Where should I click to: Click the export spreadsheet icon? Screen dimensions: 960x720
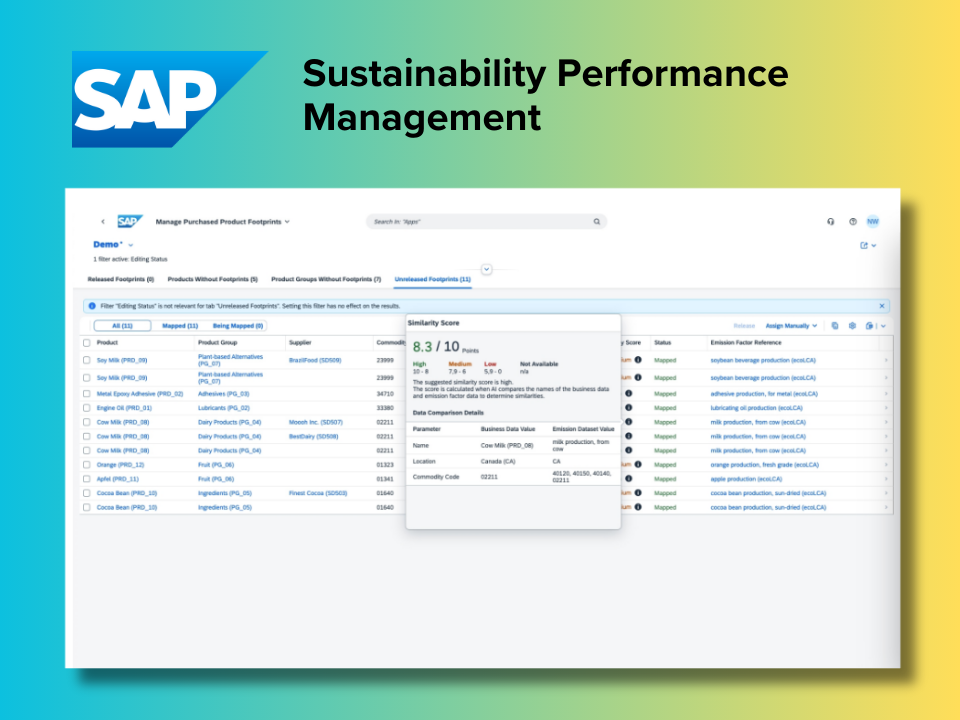tap(869, 326)
